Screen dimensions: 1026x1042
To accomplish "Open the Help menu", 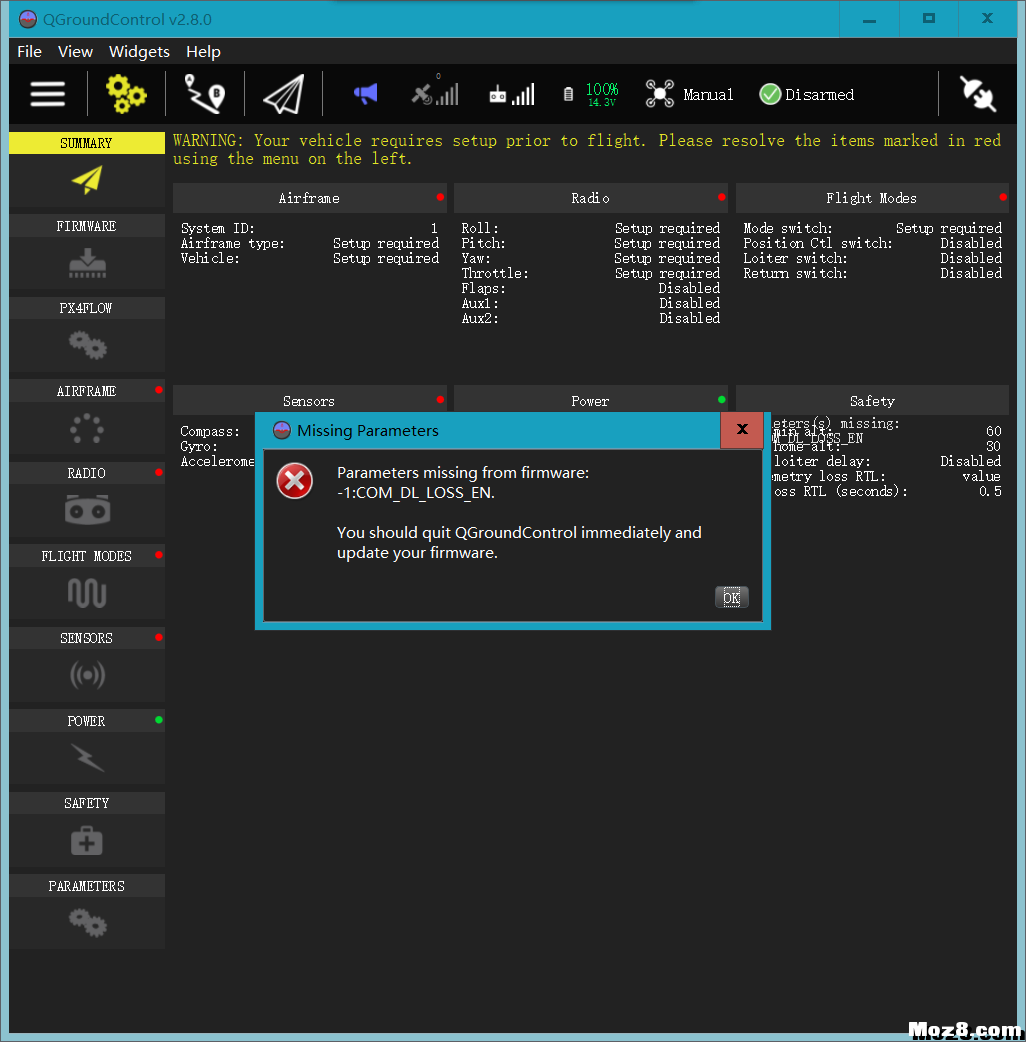I will (203, 52).
